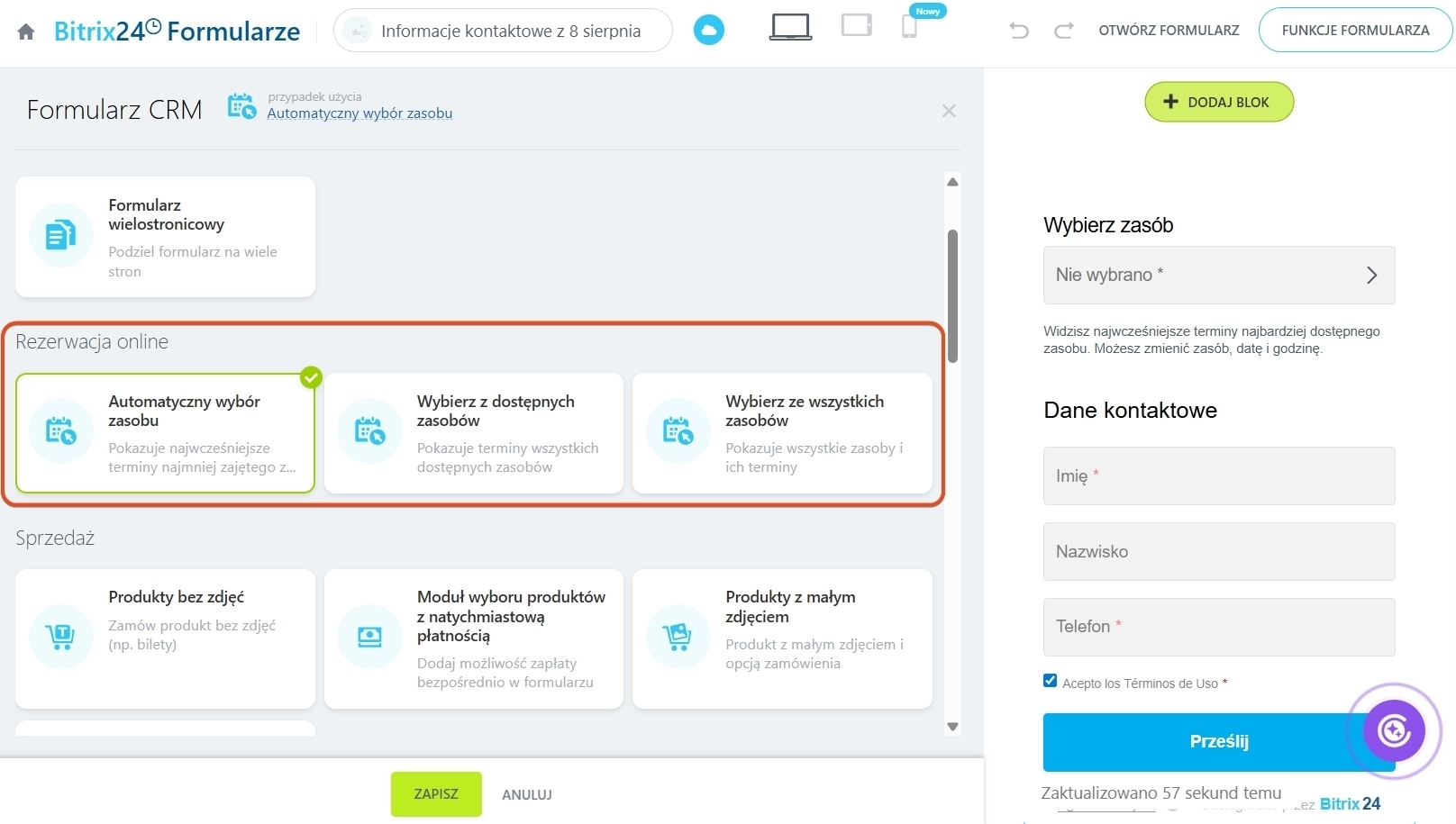The width and height of the screenshot is (1456, 824).
Task: Click the Wybierz zasób heading
Action: pos(1108,225)
